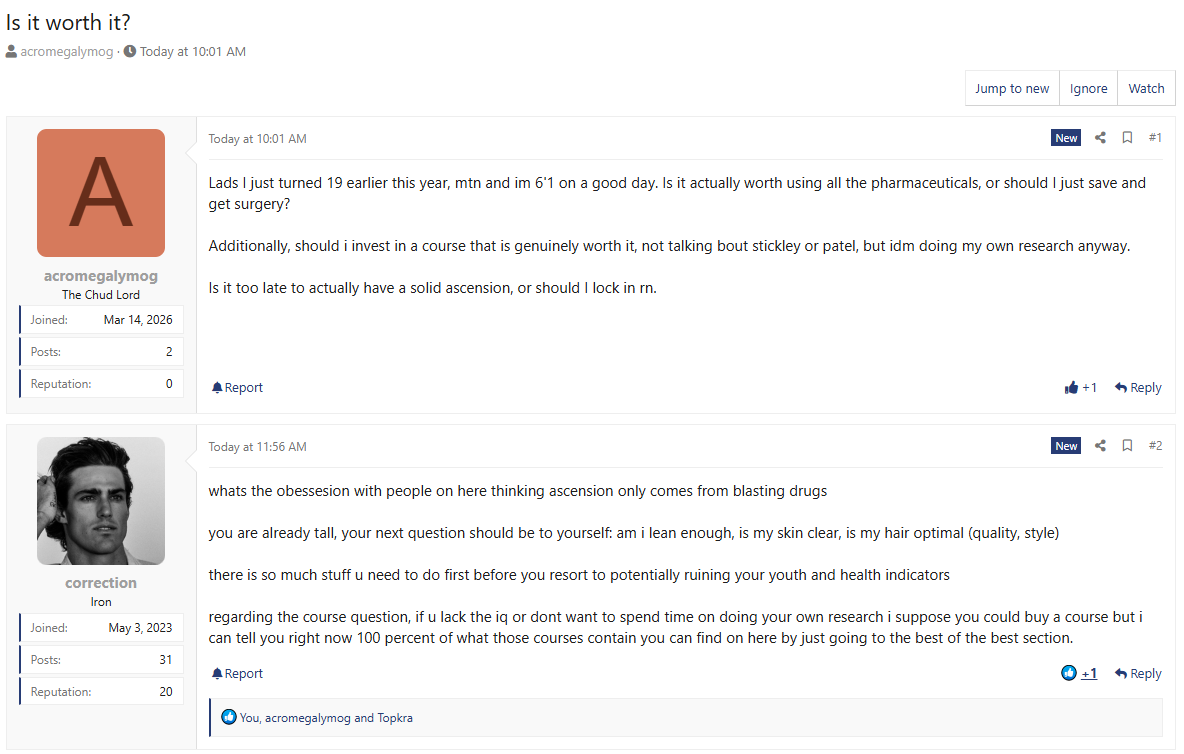
Task: Reply to acromegalymog's post
Action: tap(1138, 388)
